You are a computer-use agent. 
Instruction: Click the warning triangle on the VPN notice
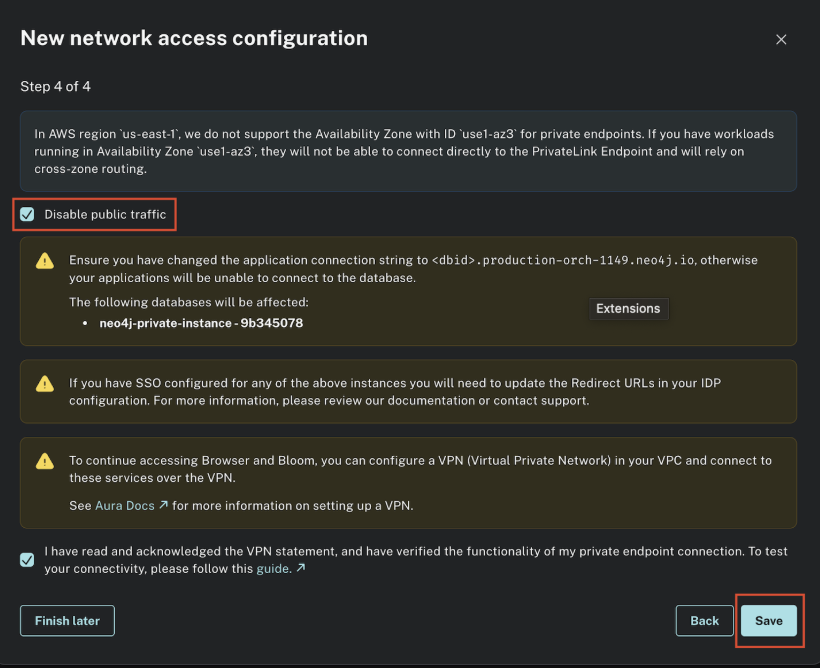[44, 461]
